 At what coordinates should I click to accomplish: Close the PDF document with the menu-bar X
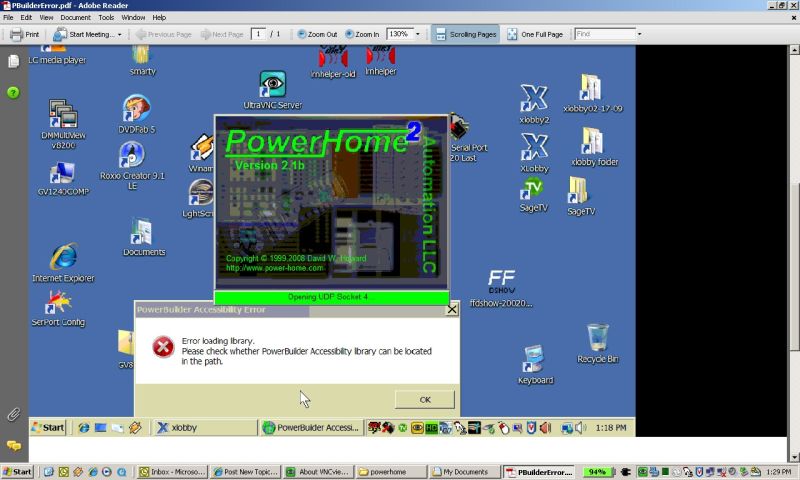tap(793, 17)
